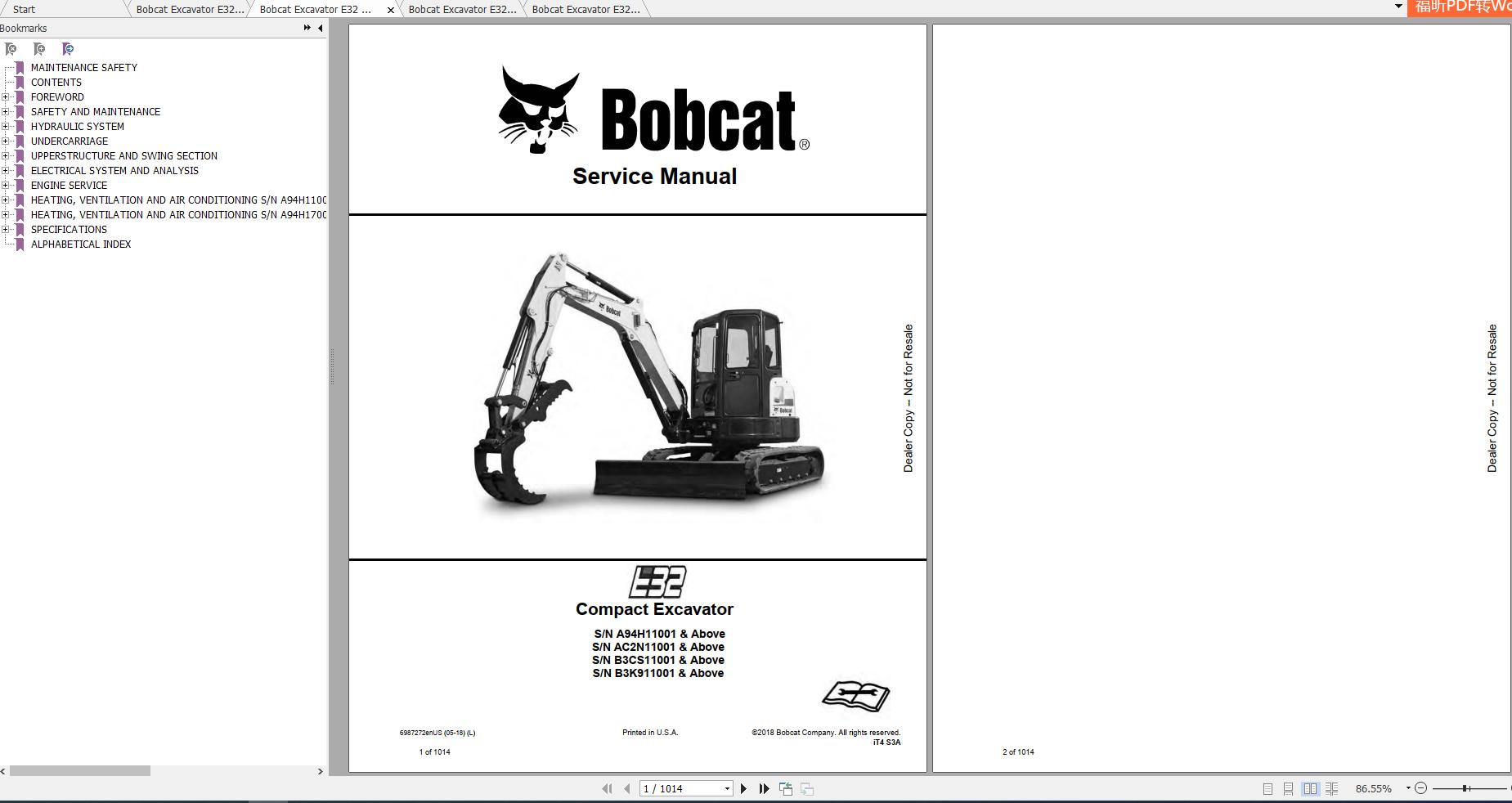Switch to continuous scrolling view icon
Viewport: 1512px width, 803px height.
pos(1290,788)
